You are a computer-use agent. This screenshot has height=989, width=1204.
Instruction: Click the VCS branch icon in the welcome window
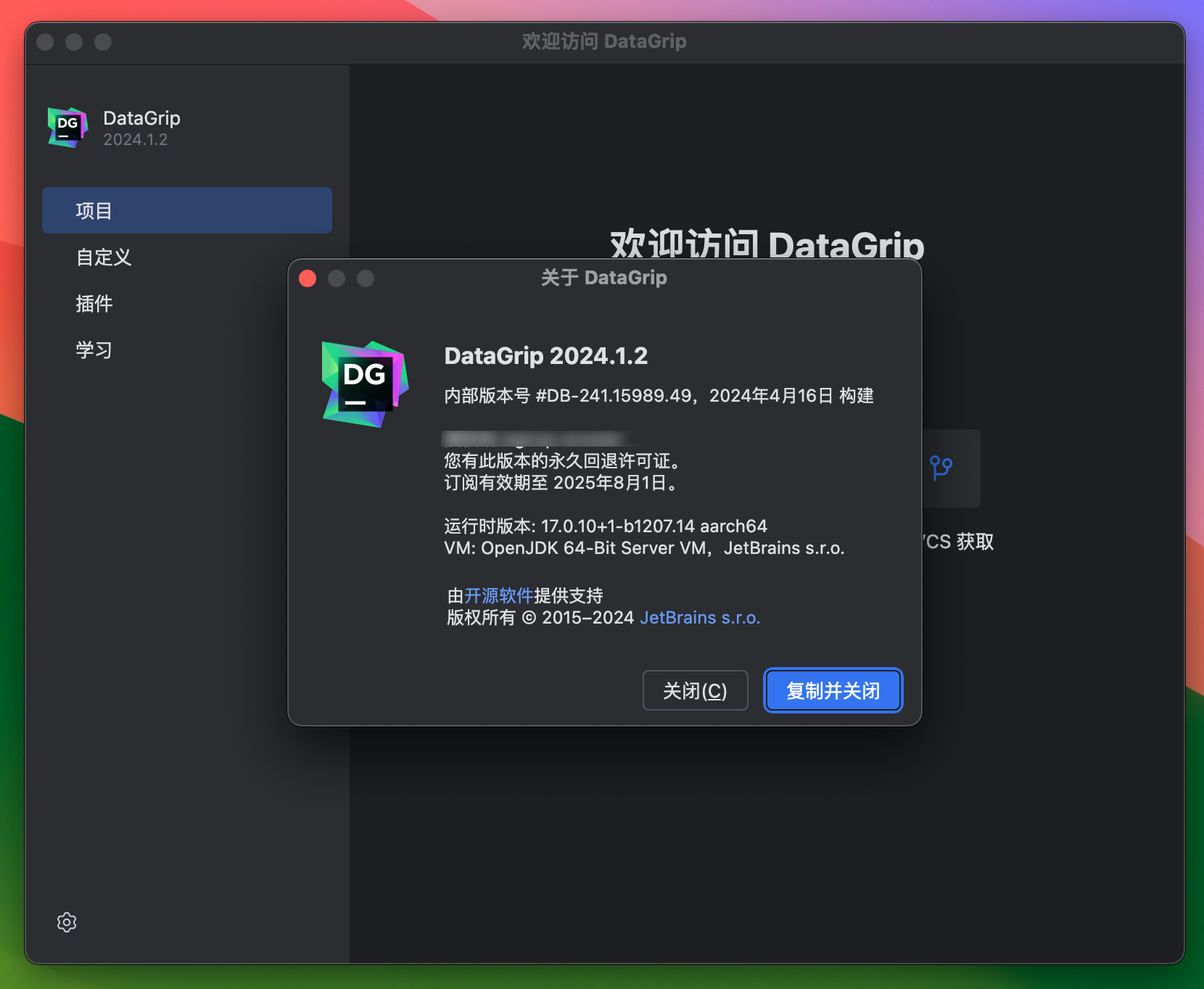point(941,468)
